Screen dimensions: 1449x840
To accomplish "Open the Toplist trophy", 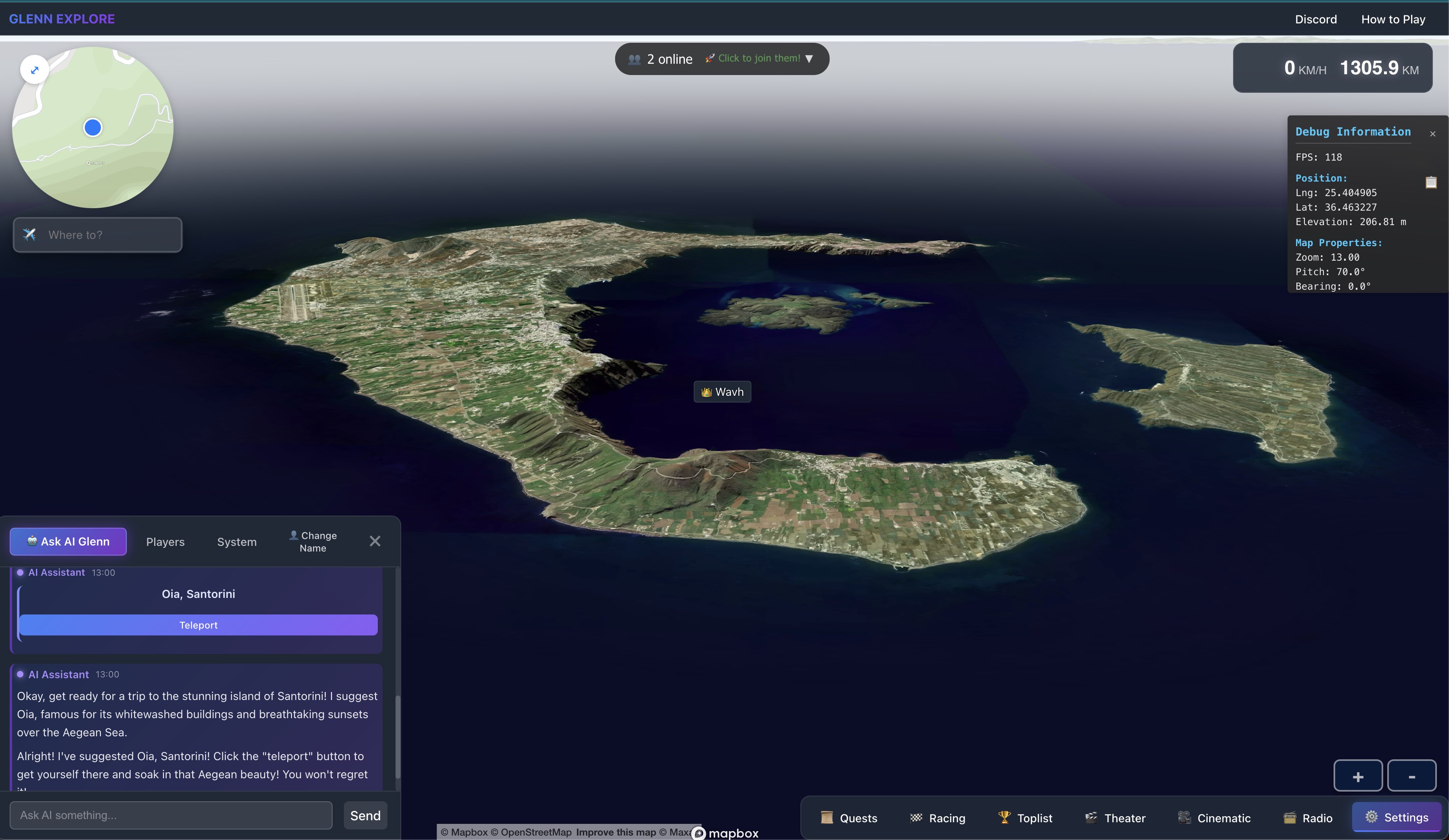I will (x=1025, y=817).
